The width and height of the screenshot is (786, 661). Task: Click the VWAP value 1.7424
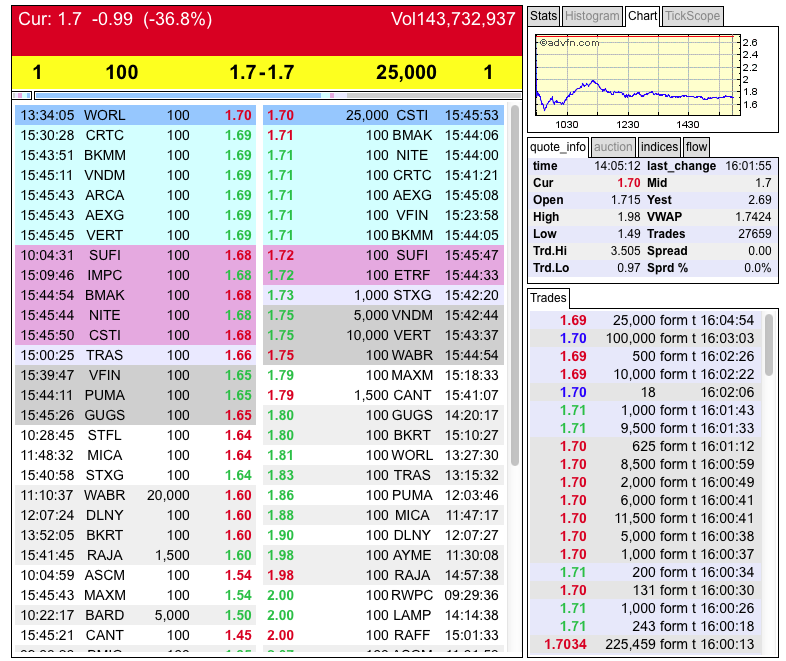click(753, 217)
